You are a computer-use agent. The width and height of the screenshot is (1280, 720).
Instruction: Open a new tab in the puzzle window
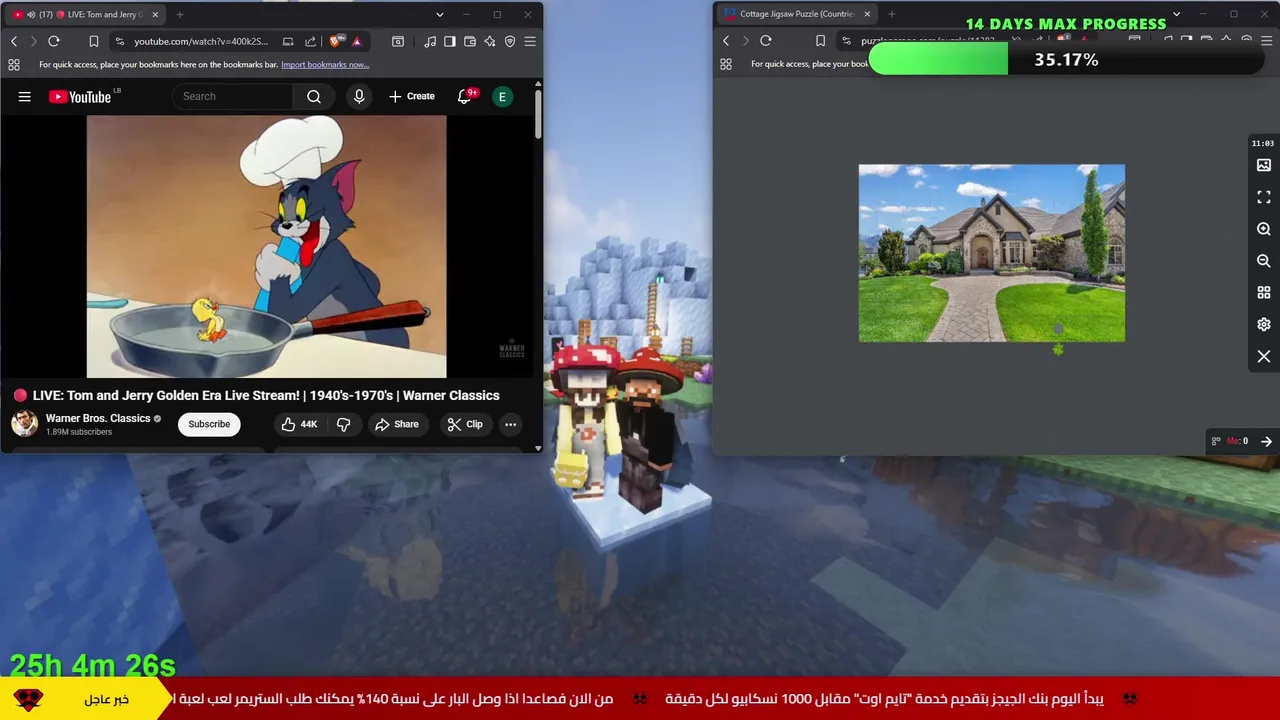892,14
